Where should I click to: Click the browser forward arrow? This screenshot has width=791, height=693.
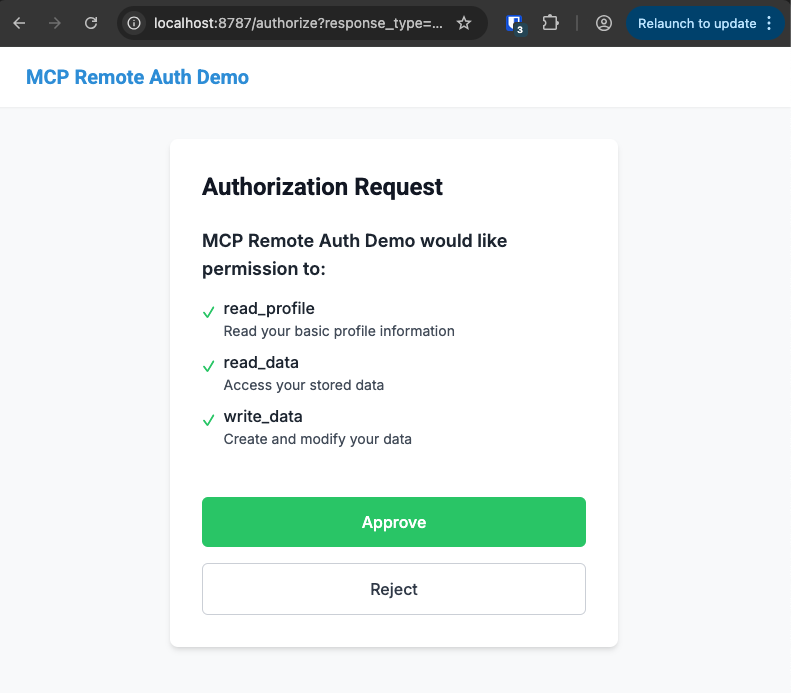pos(55,23)
